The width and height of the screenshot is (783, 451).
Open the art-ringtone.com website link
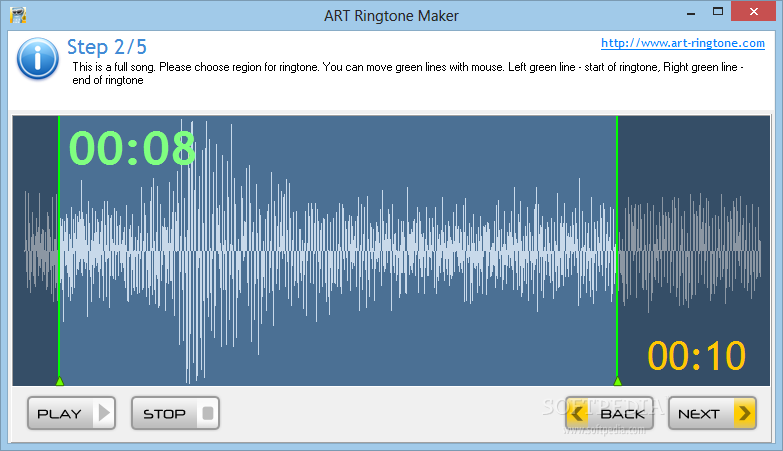(683, 43)
